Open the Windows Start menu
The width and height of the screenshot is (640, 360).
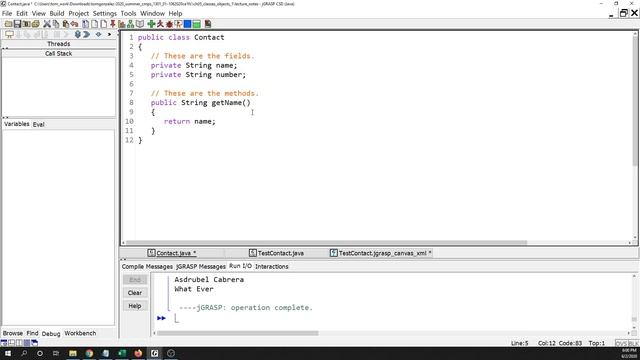(8, 353)
